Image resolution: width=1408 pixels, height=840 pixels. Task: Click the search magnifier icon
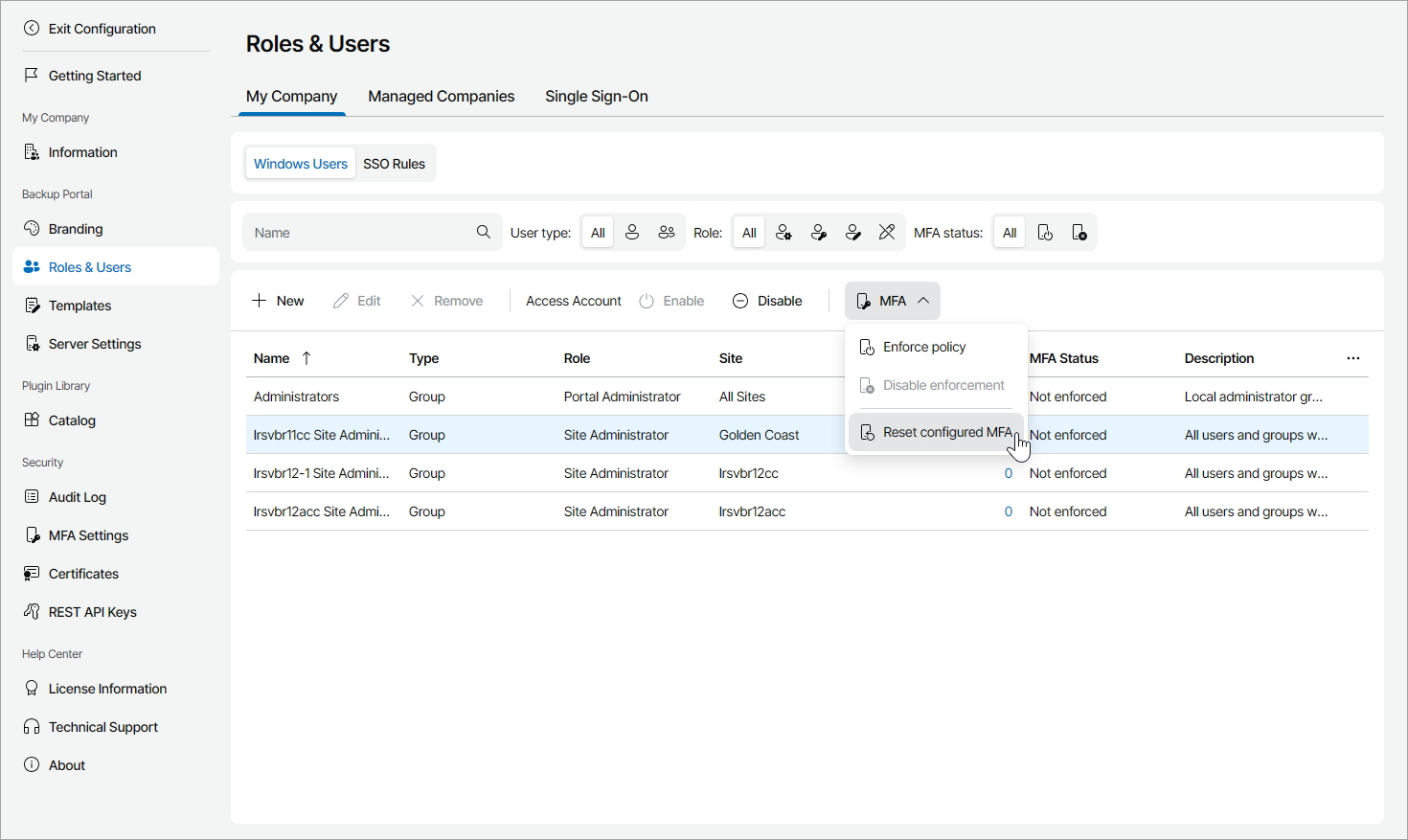tap(484, 232)
